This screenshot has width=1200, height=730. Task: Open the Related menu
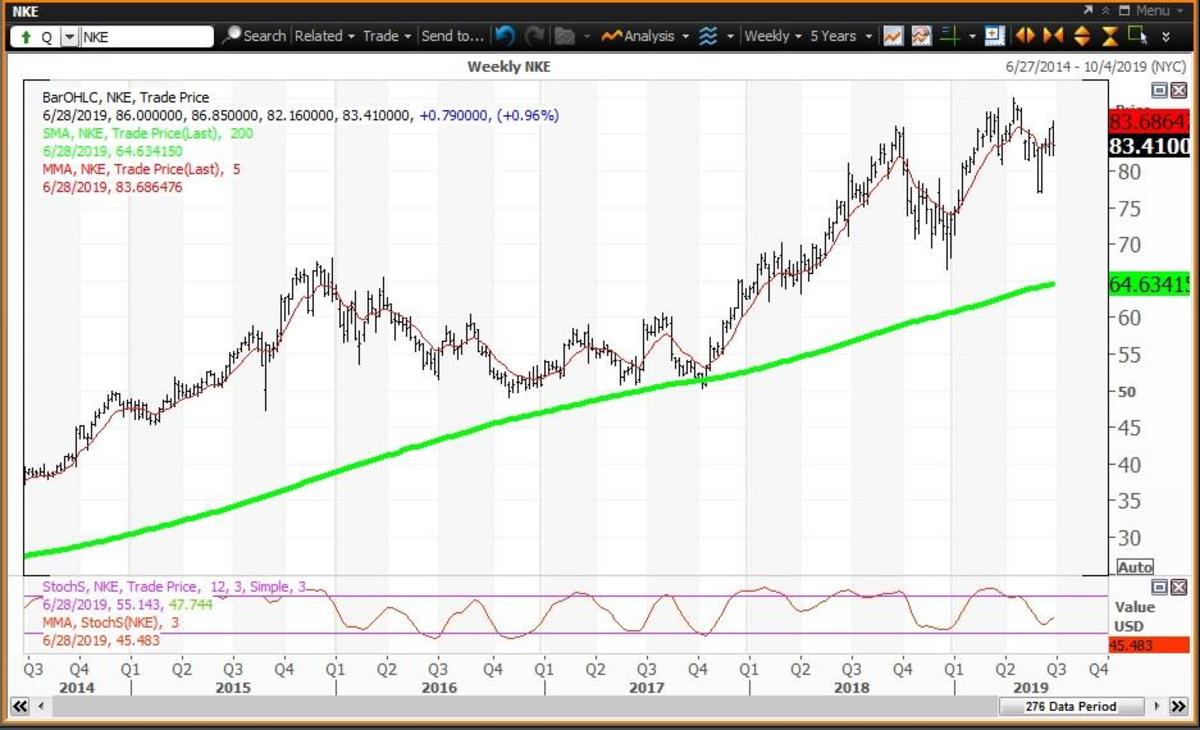(x=324, y=36)
